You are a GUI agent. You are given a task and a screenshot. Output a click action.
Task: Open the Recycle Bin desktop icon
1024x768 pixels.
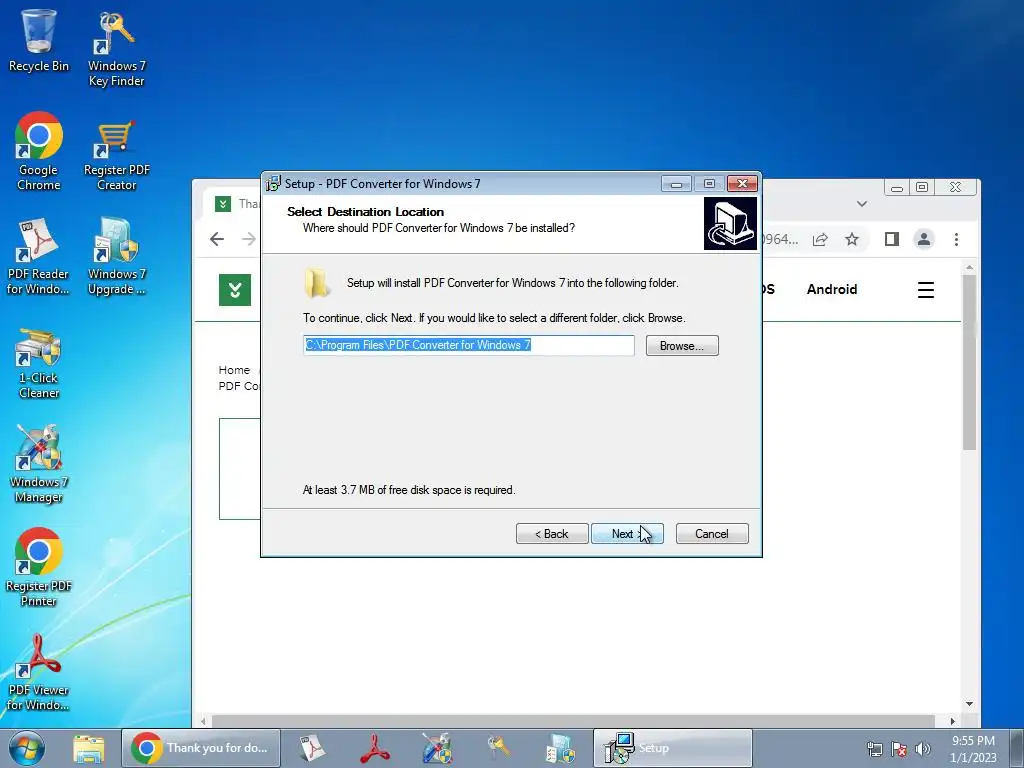click(39, 40)
